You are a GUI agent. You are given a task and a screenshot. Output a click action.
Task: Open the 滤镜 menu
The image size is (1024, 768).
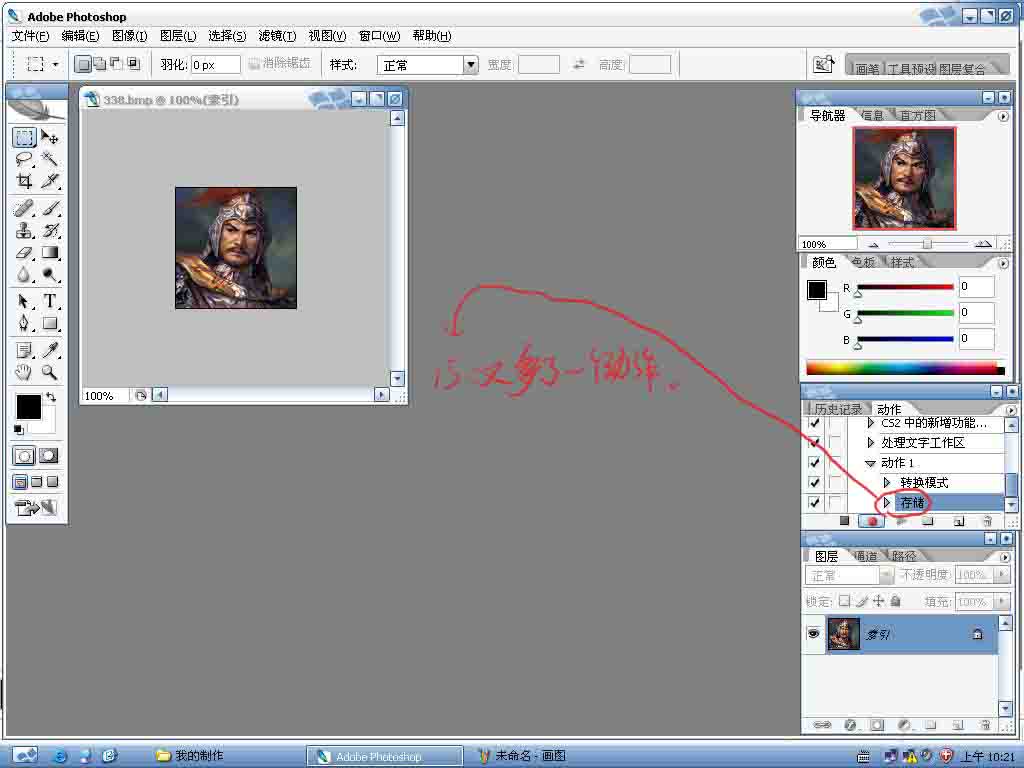coord(277,36)
